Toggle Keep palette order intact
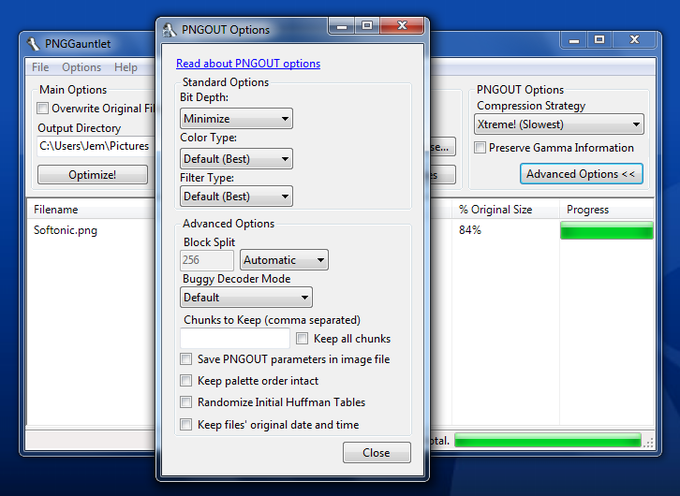Screen dimensions: 680x496 [x=186, y=381]
